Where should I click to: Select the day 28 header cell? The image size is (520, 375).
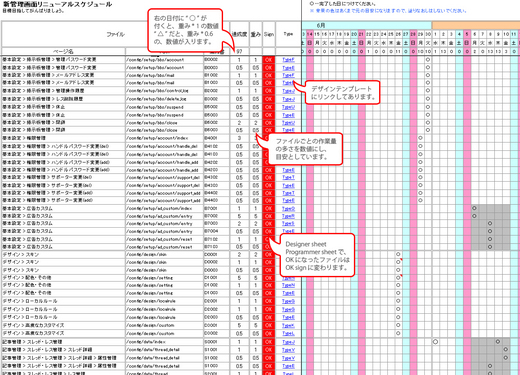click(x=413, y=34)
